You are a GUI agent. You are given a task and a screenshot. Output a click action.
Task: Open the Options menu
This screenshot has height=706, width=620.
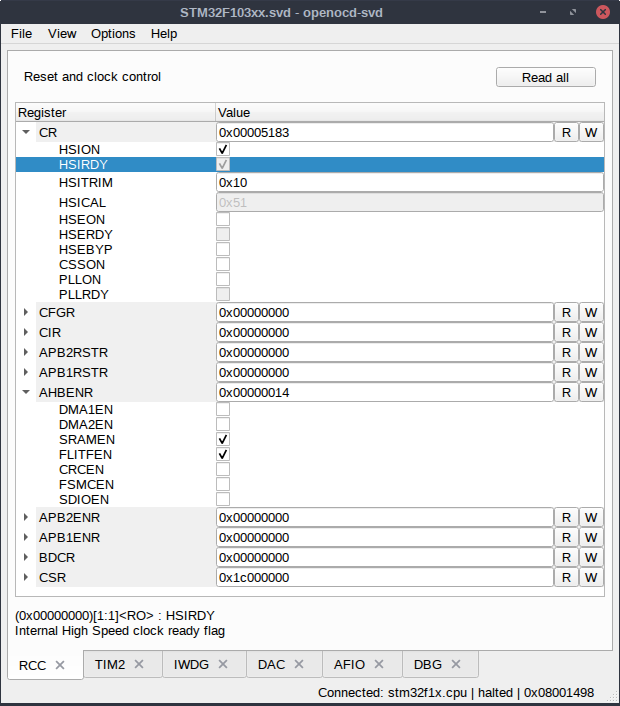pos(113,34)
